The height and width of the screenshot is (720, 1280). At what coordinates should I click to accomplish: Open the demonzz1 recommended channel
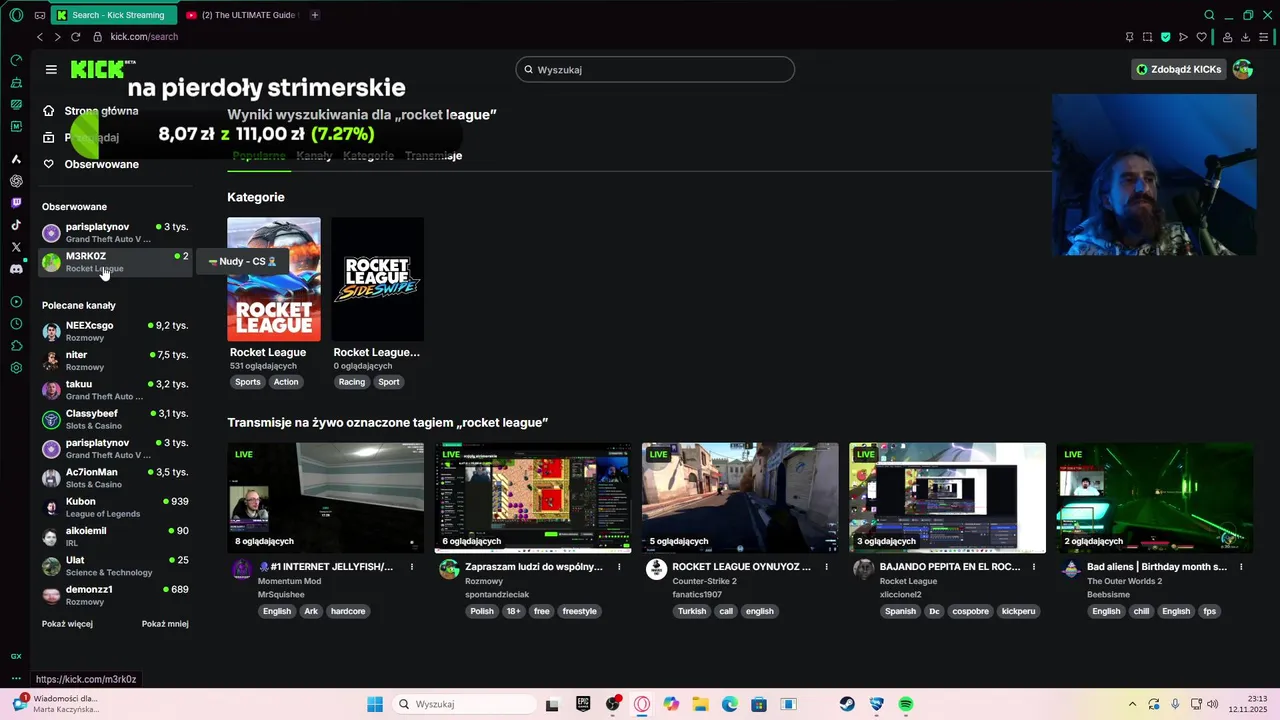pyautogui.click(x=115, y=595)
